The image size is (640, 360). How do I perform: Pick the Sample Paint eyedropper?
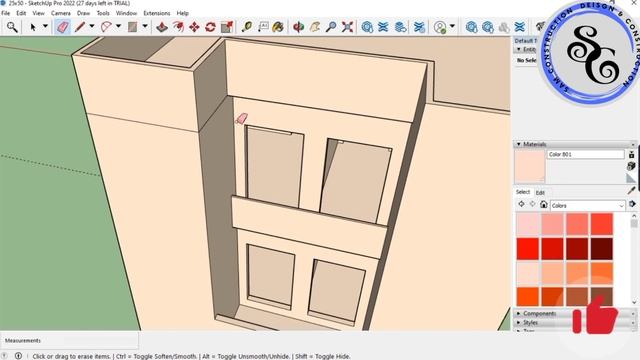point(632,191)
